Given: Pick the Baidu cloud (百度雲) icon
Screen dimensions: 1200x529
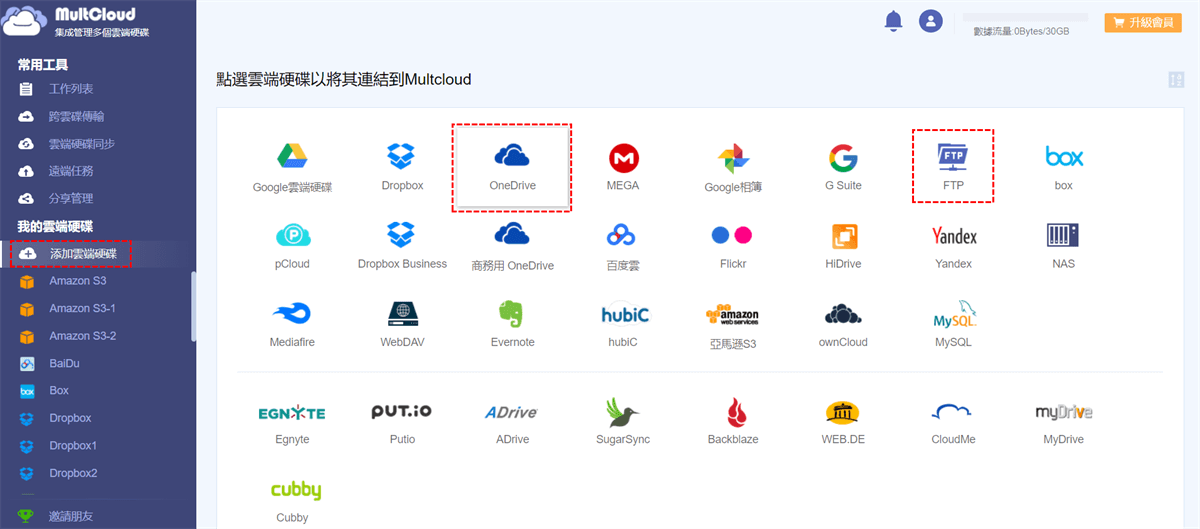Looking at the screenshot, I should (623, 235).
